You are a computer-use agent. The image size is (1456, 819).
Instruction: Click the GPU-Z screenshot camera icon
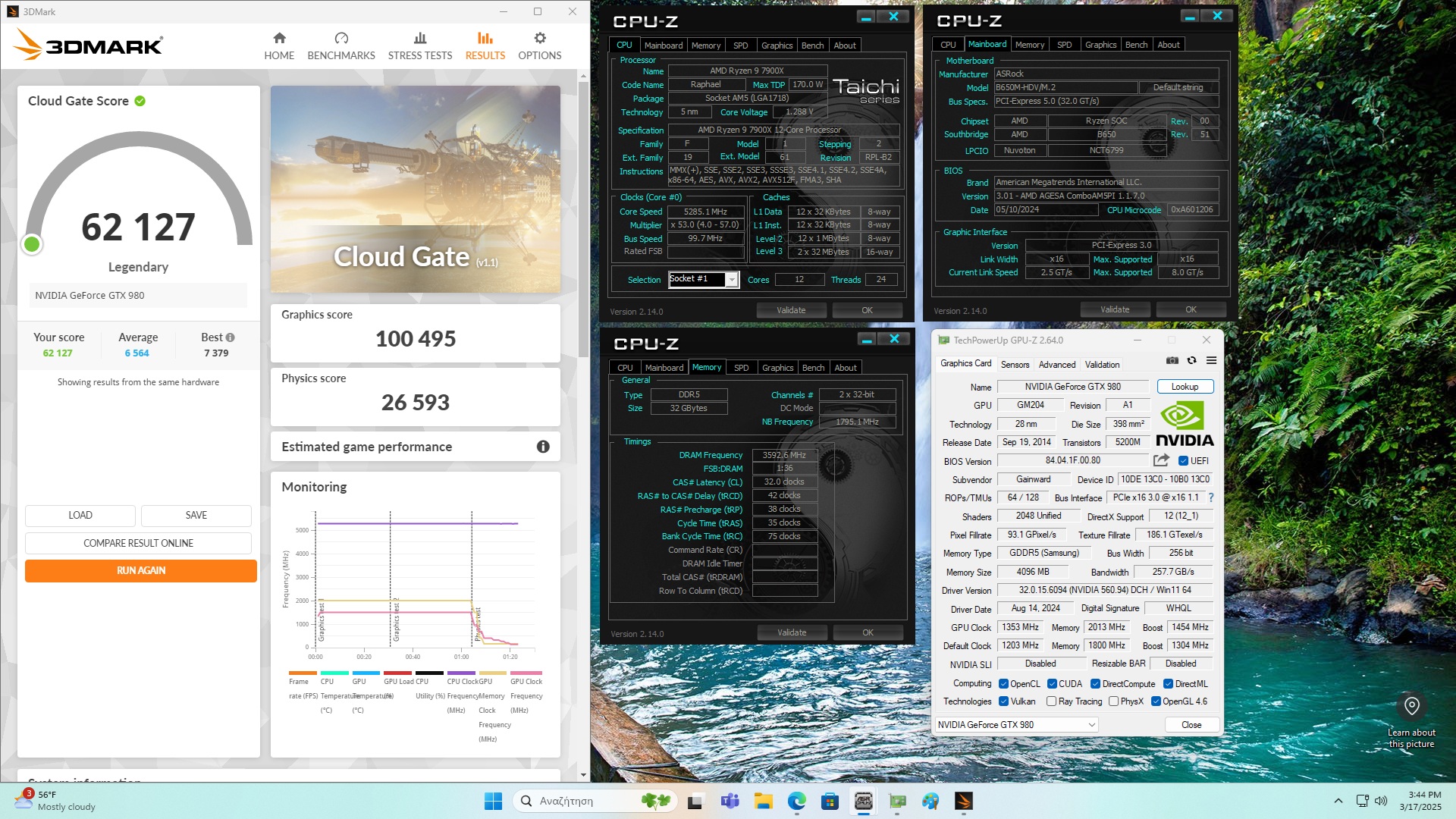tap(1172, 360)
